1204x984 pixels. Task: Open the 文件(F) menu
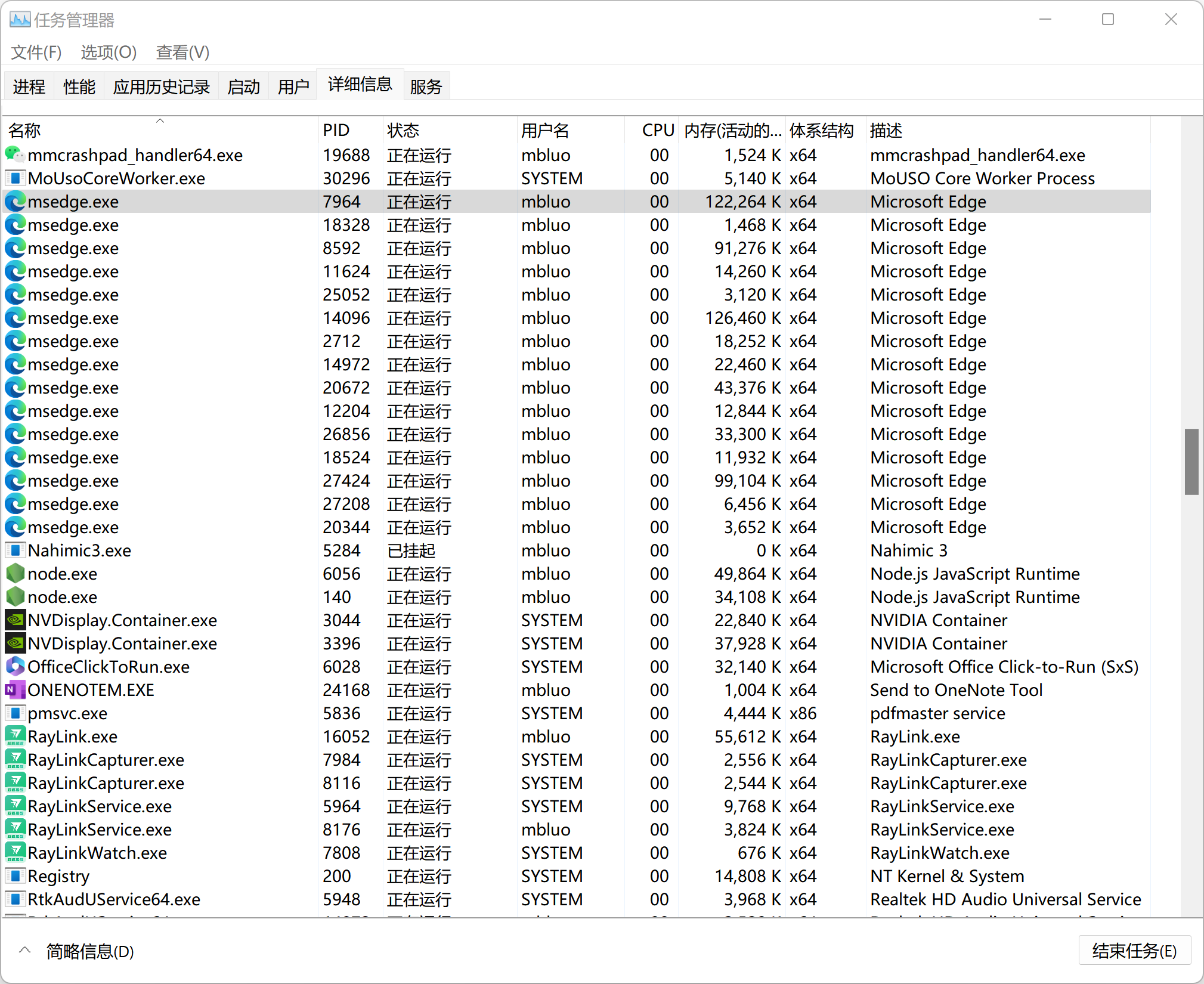click(36, 52)
